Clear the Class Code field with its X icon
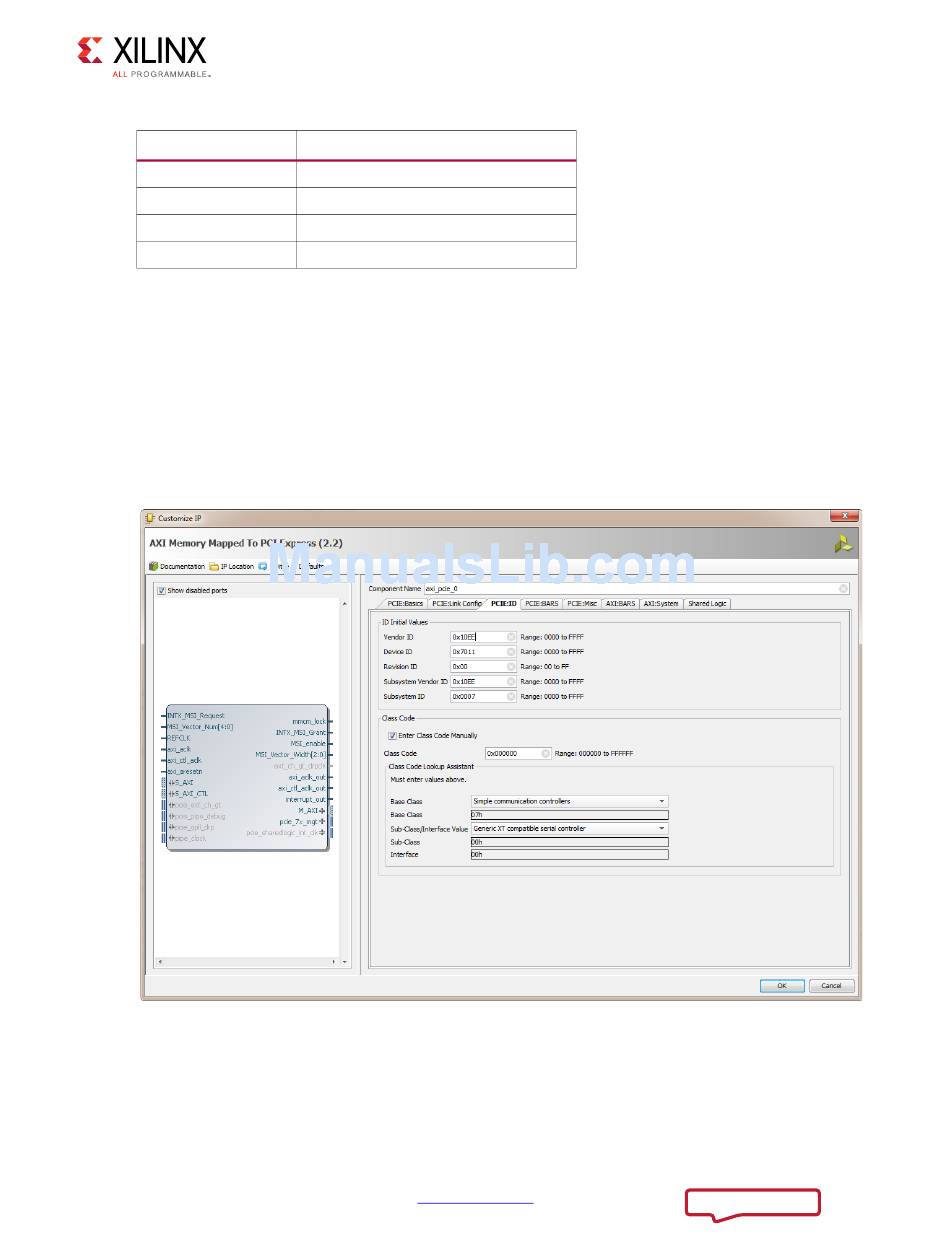This screenshot has width=950, height=1237. click(x=545, y=754)
